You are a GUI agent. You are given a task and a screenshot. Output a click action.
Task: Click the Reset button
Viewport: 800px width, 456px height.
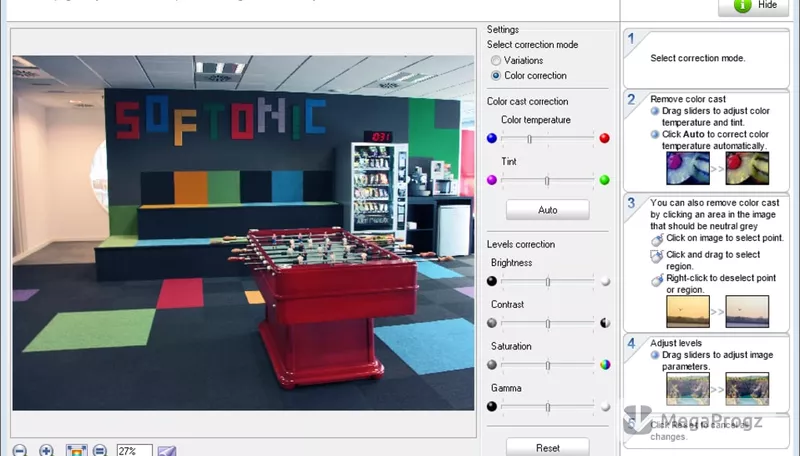[547, 447]
